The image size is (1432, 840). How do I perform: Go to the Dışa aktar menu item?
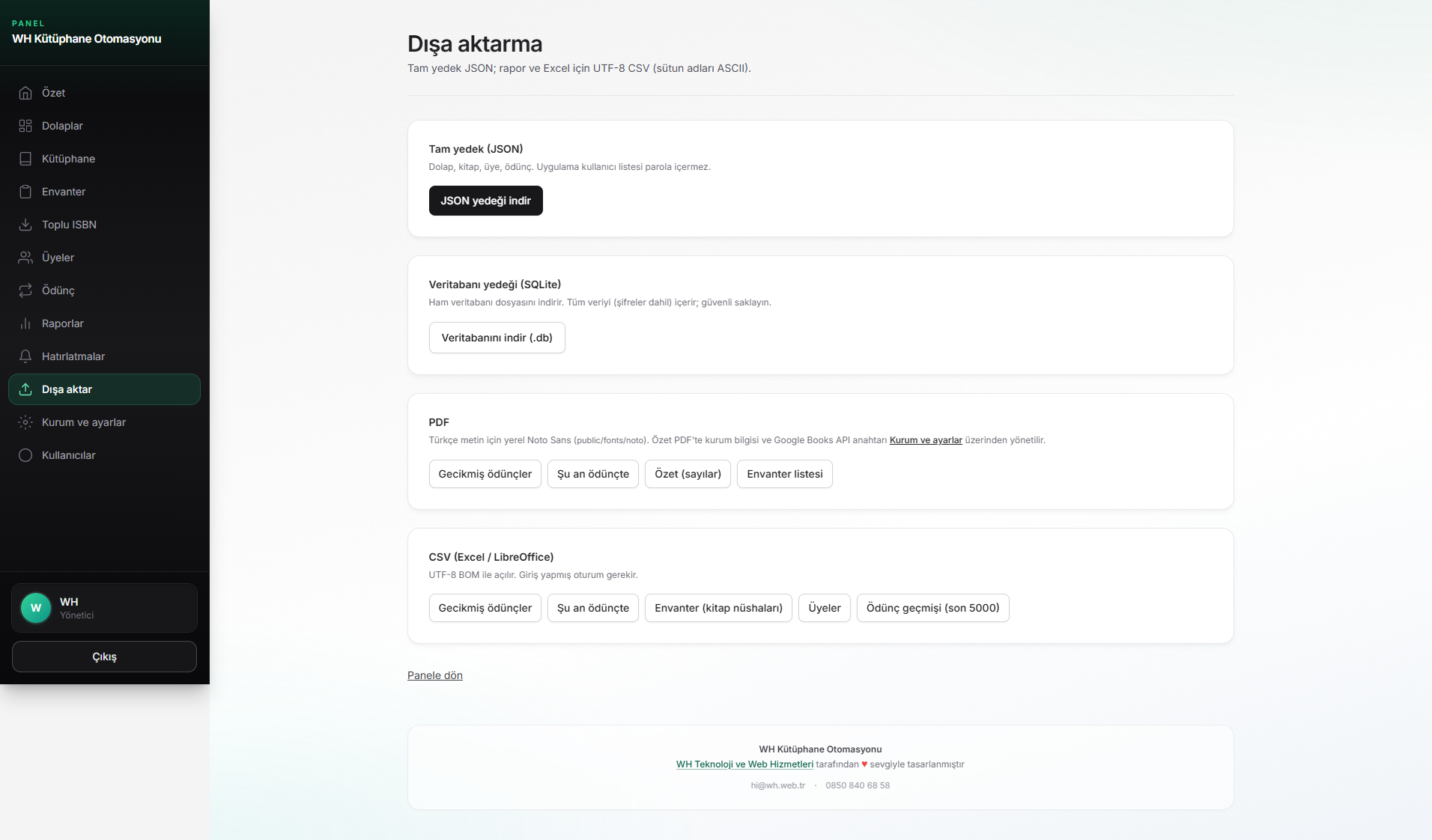pos(104,389)
